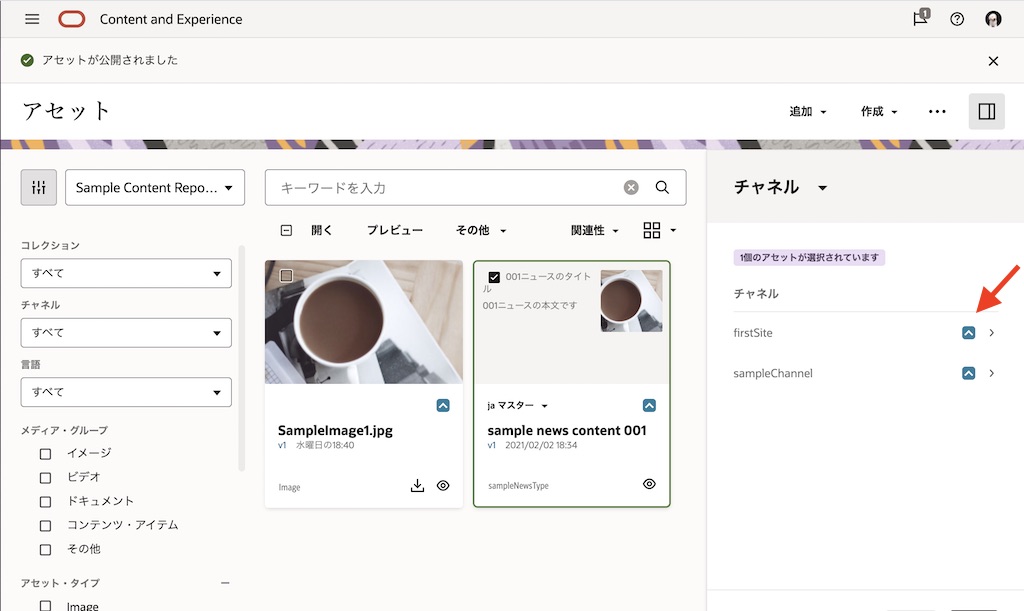Enable the イメージ media group filter
Screen dimensions: 1024x611
click(44, 453)
